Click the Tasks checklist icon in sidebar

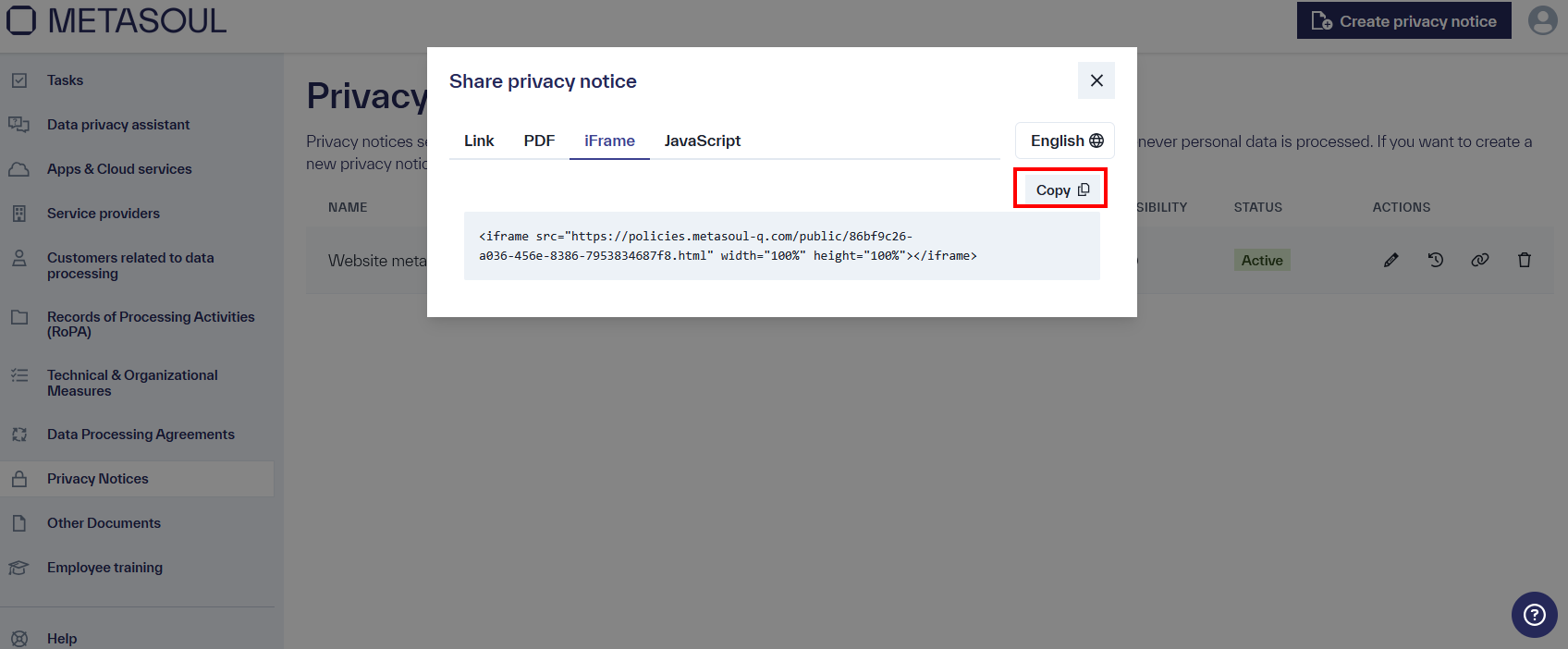point(19,80)
